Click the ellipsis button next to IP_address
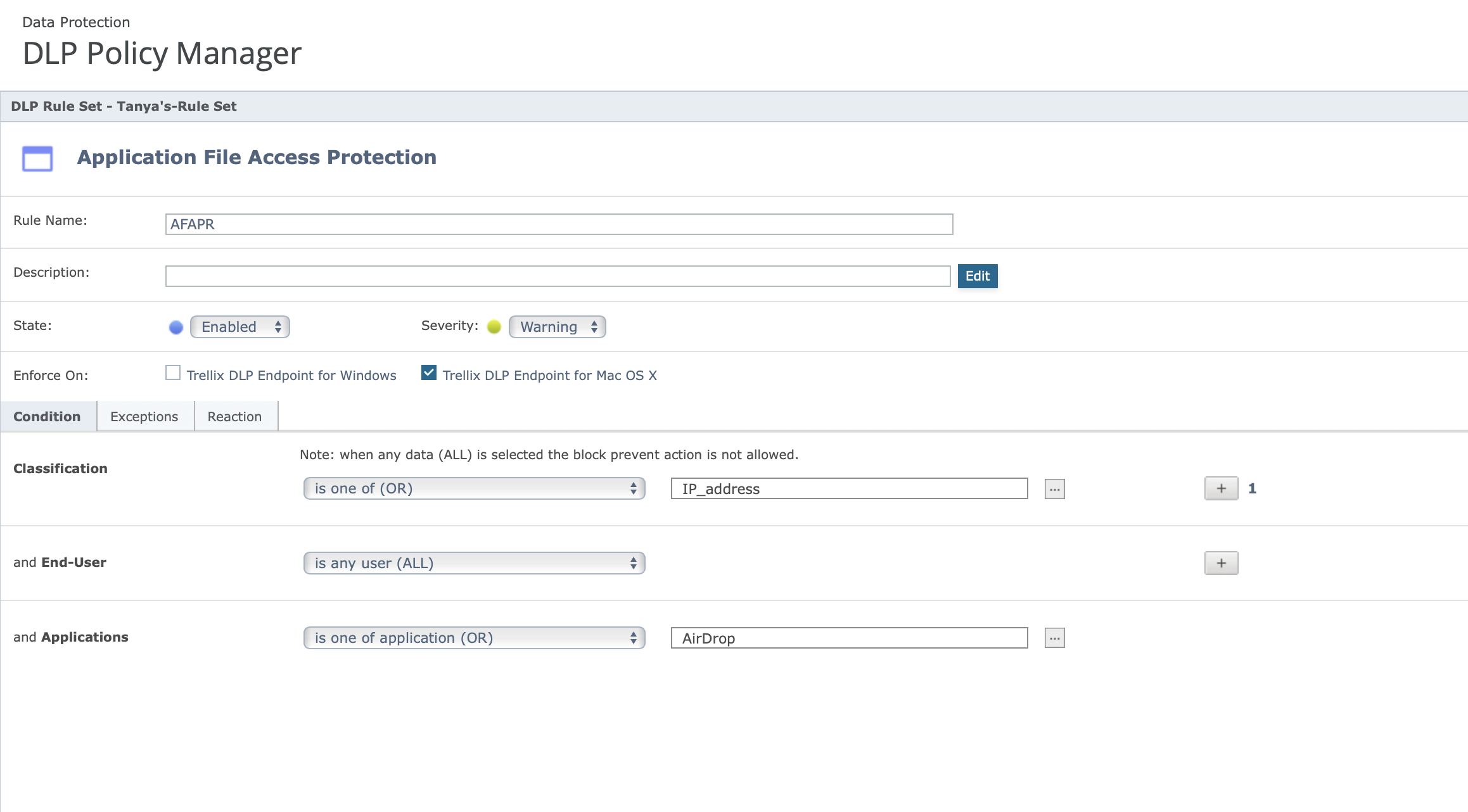 [x=1054, y=489]
